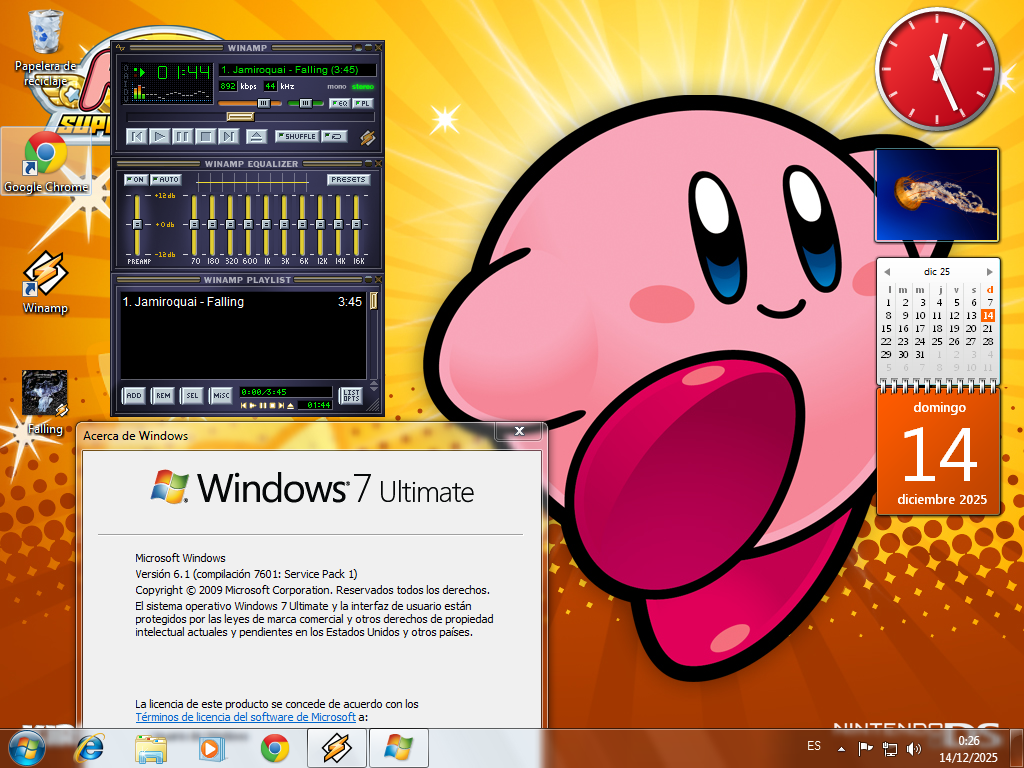This screenshot has width=1024, height=768.
Task: Toggle the repeat button next to Shuffle
Action: (336, 136)
